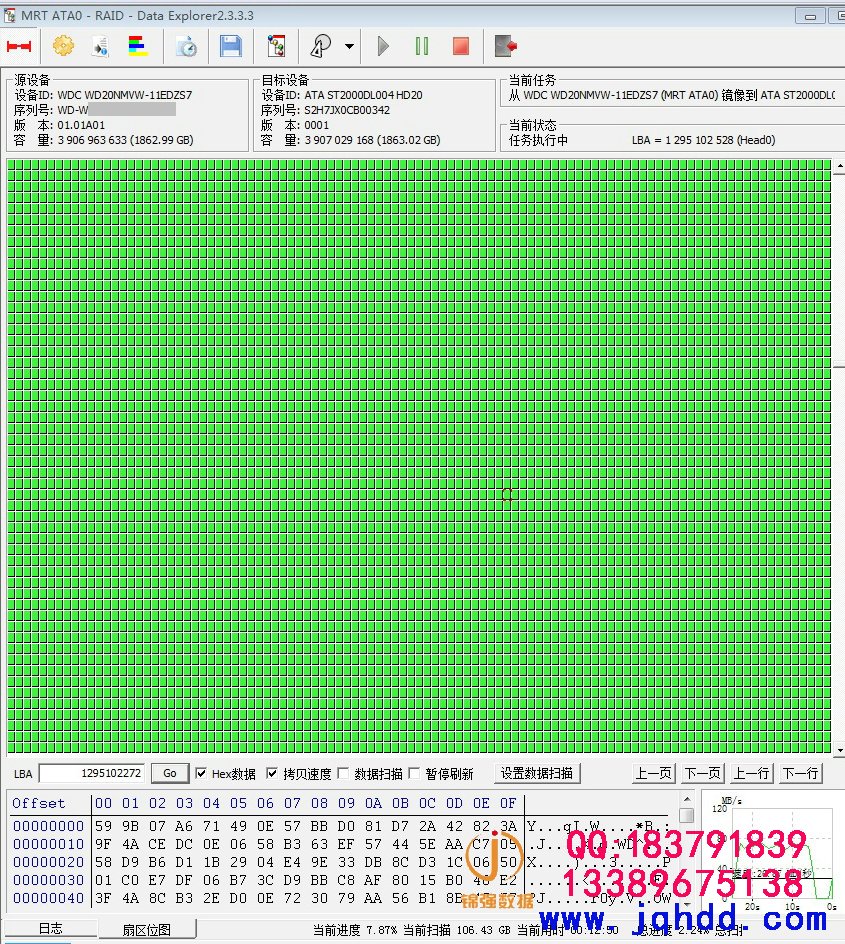Uncheck the Hex数据 checkbox
The image size is (845, 944).
point(202,773)
